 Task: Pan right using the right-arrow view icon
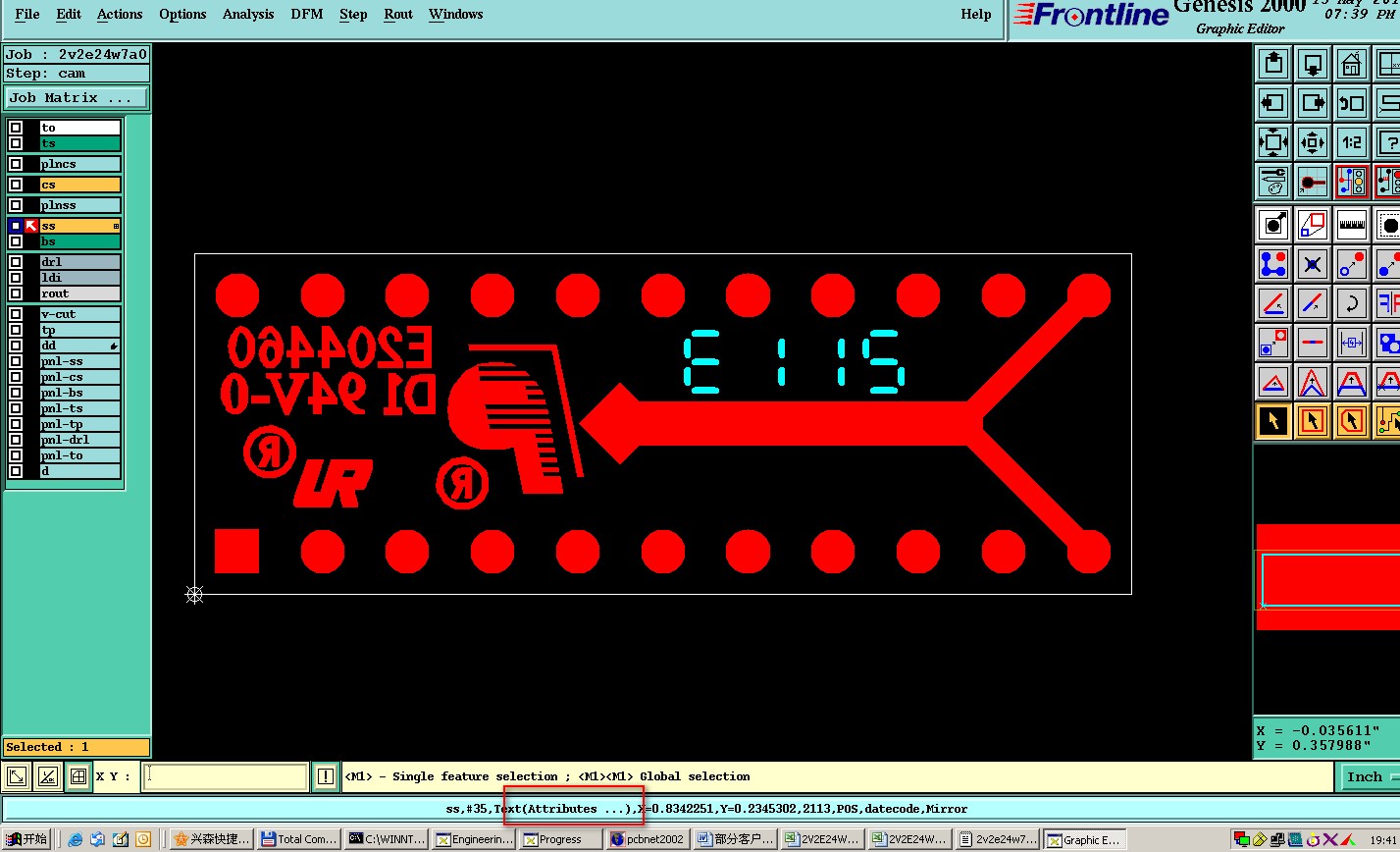click(x=1313, y=102)
